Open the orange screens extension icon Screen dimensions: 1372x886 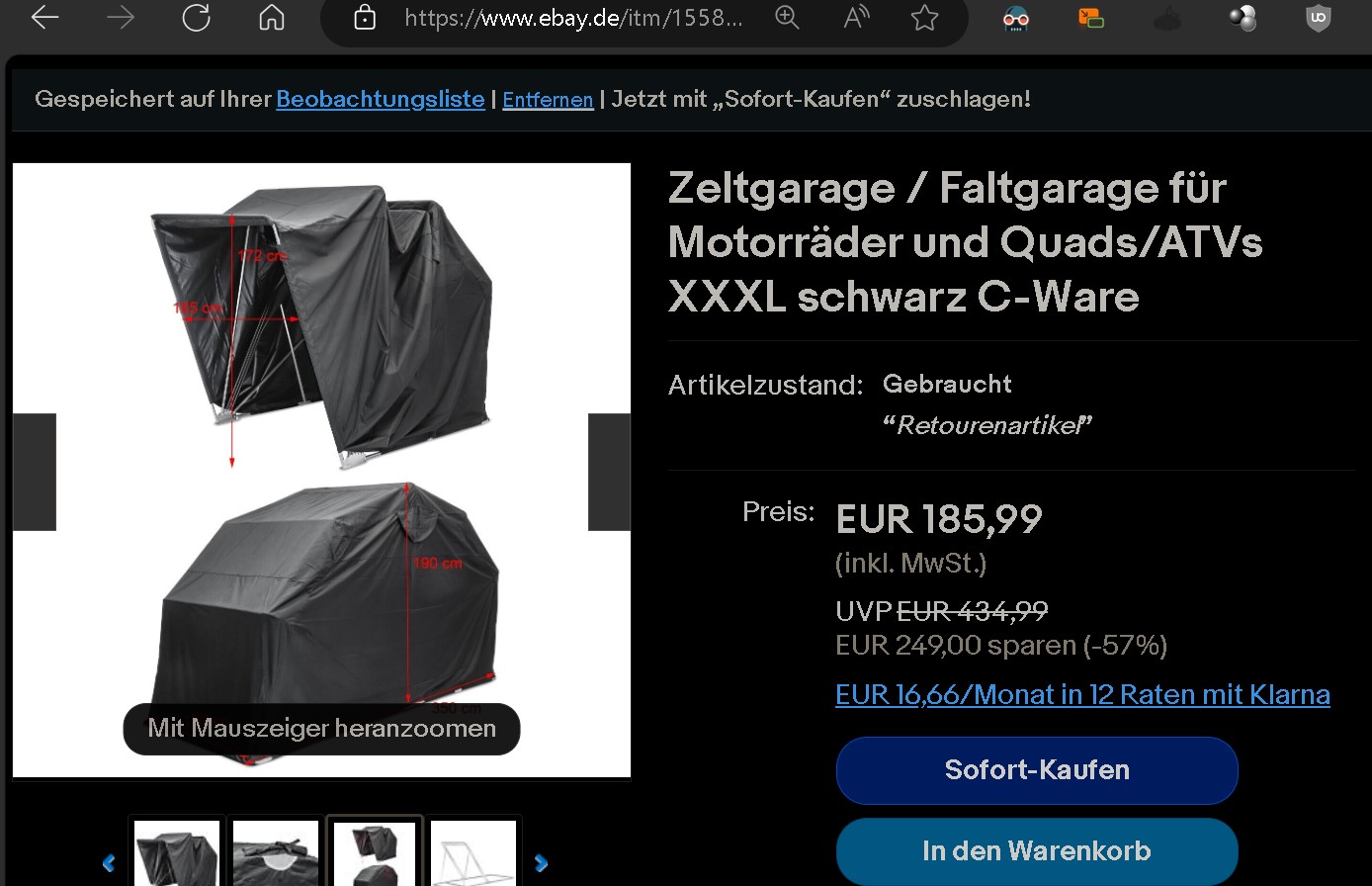coord(1091,18)
